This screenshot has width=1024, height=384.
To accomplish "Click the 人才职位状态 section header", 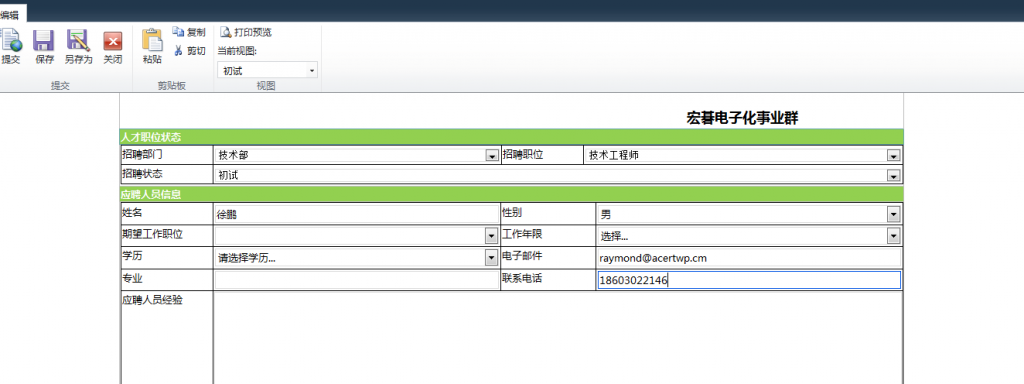I will coord(511,137).
